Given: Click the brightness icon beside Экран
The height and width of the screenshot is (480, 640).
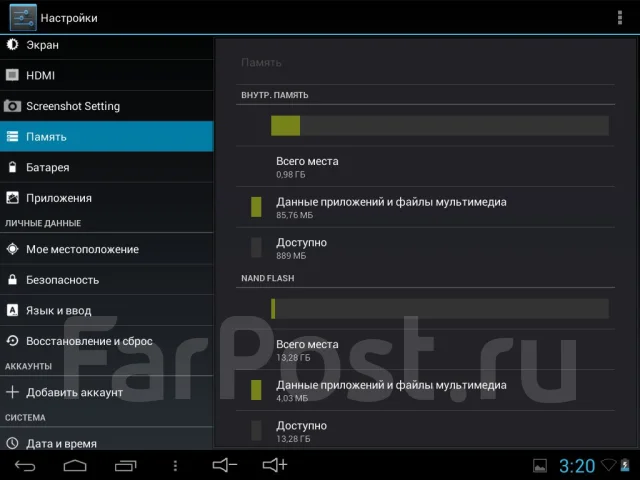Looking at the screenshot, I should tap(13, 44).
